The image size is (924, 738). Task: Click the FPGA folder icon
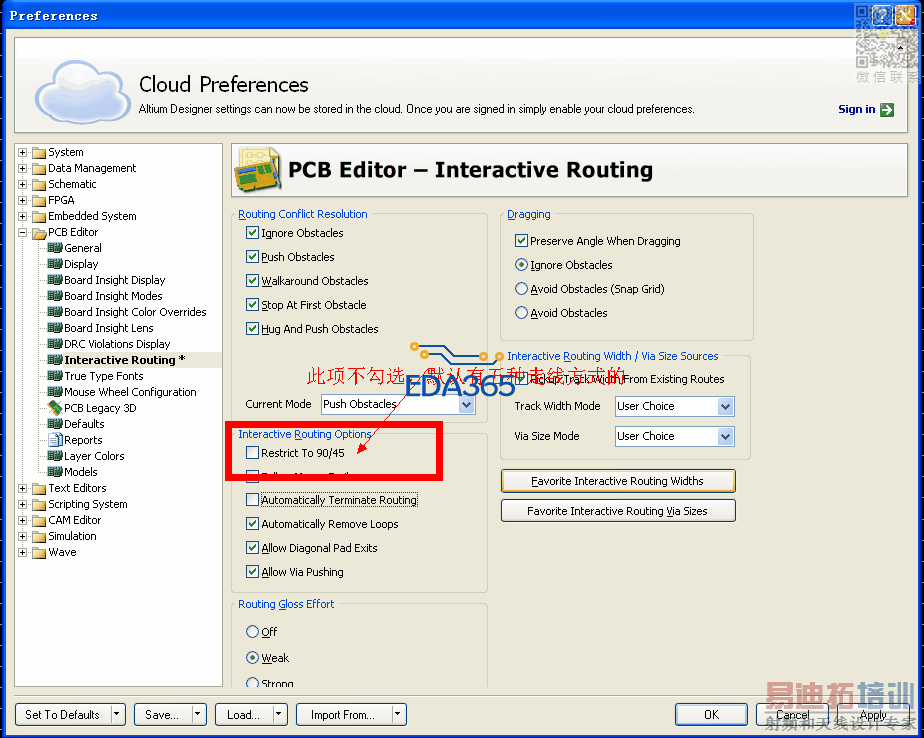tap(39, 200)
